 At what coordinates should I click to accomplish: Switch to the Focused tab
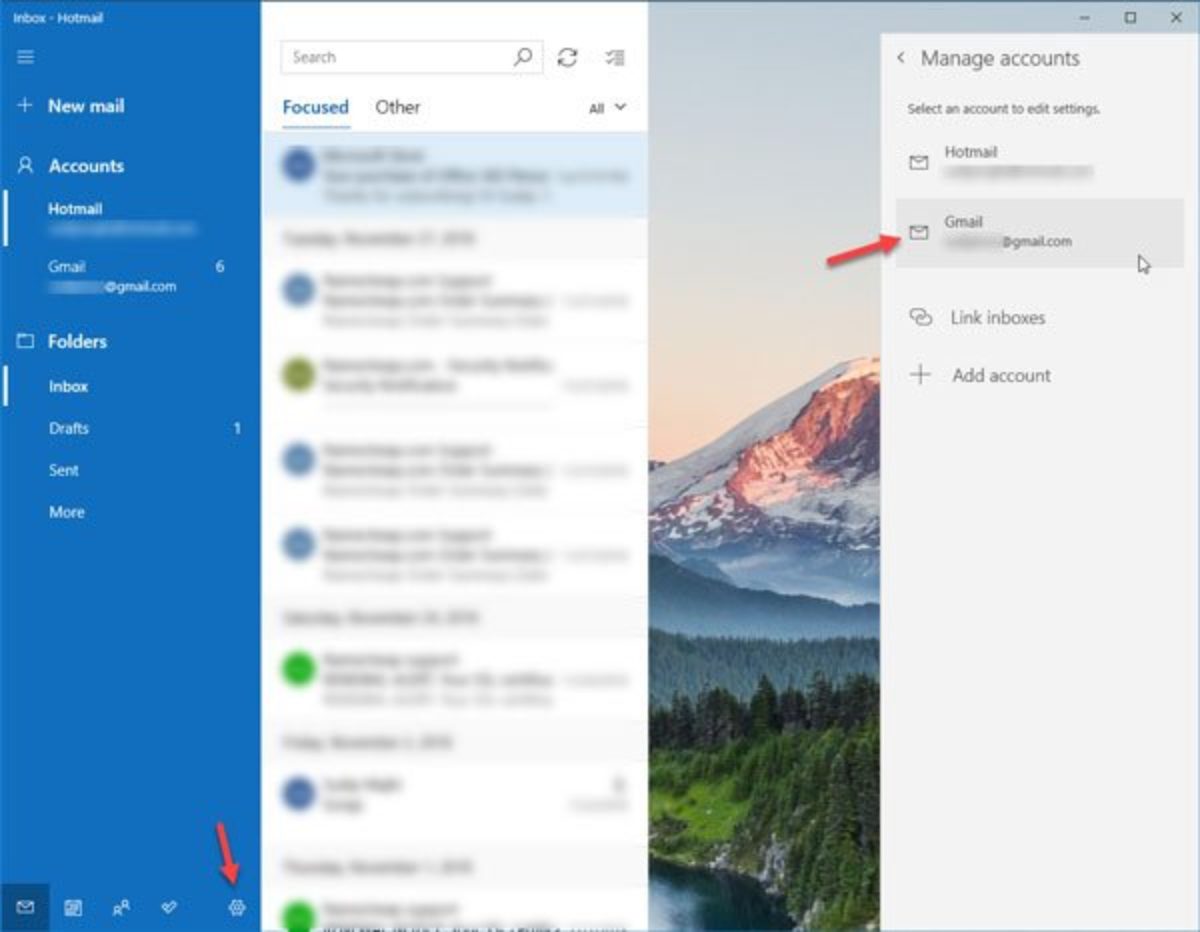pyautogui.click(x=315, y=108)
